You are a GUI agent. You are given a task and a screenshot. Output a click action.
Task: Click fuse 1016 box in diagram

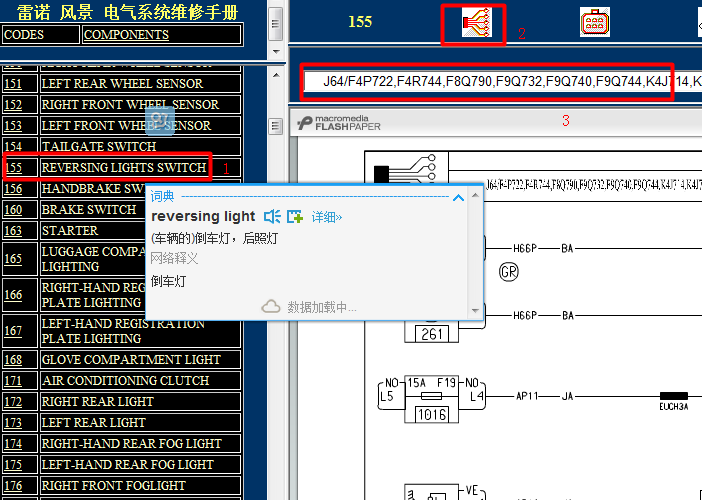tap(432, 415)
